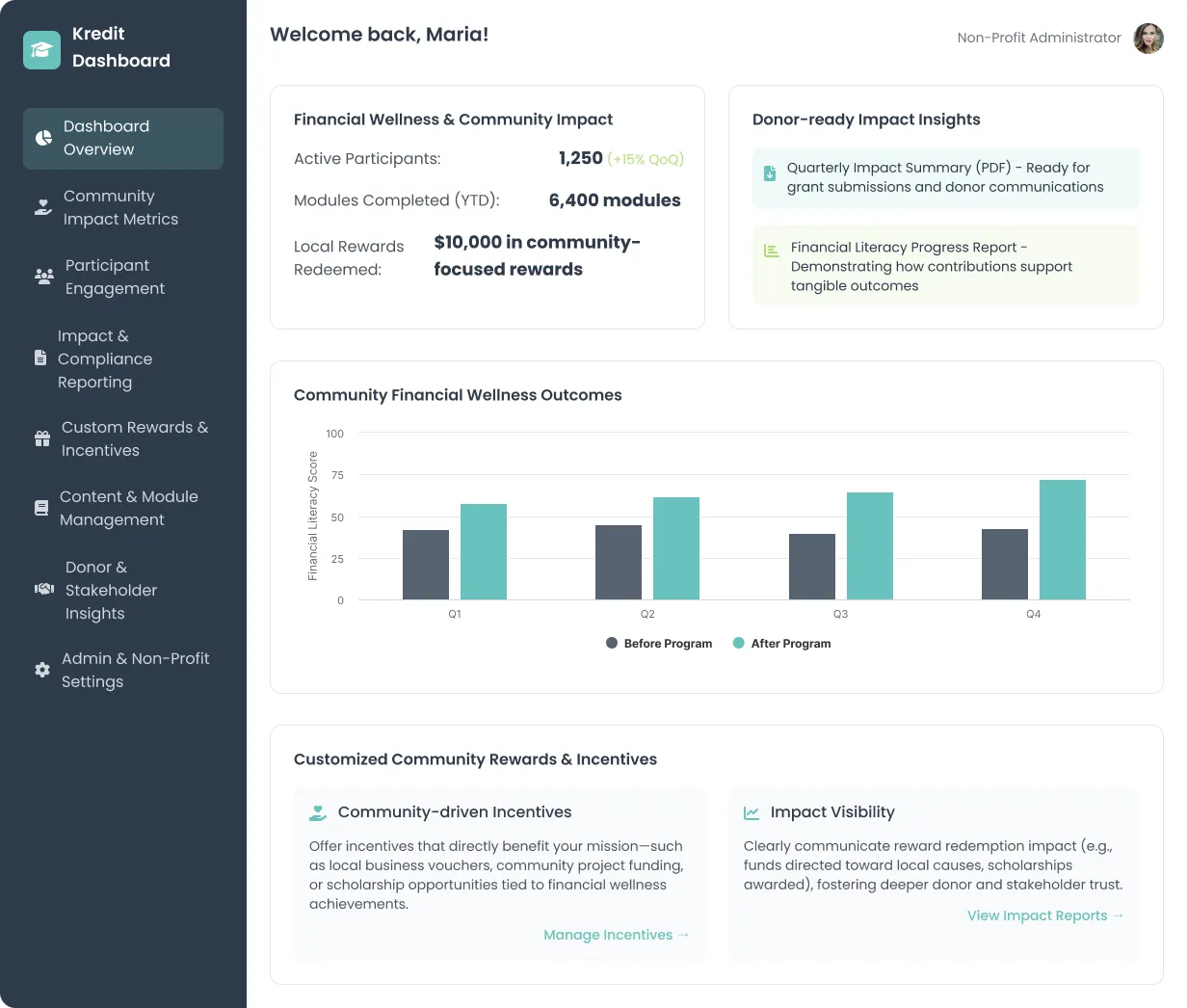1187x1008 pixels.
Task: Click the Community-driven Incentives person icon
Action: 318,812
